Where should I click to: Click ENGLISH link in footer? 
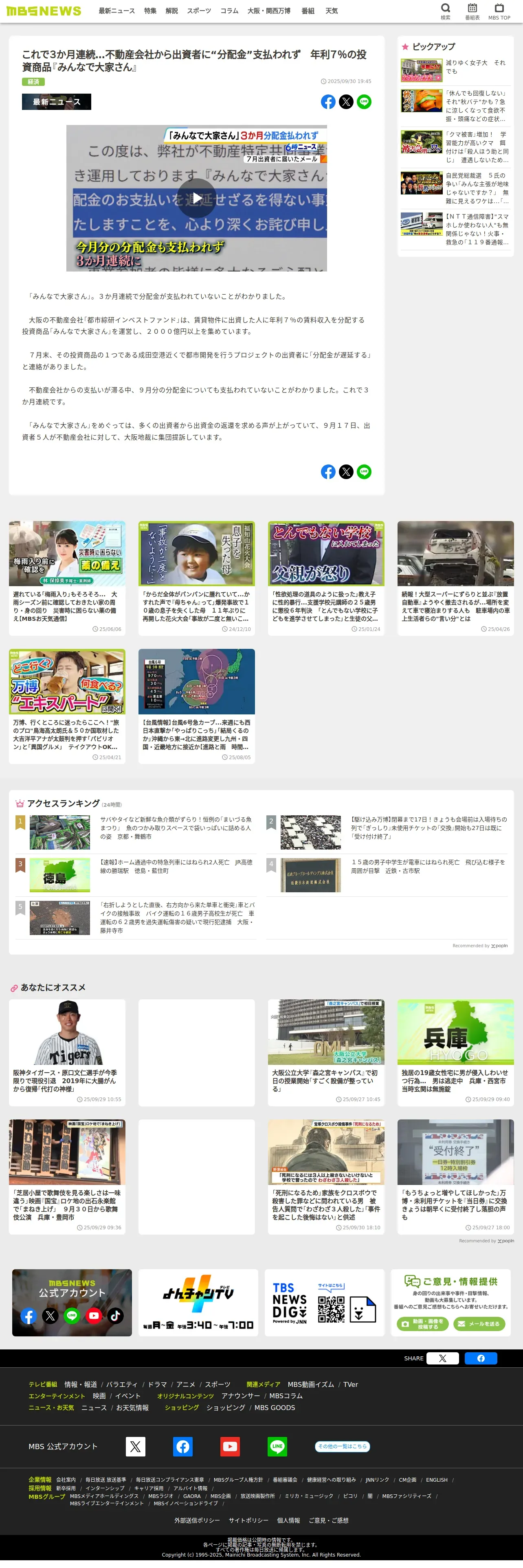(437, 1480)
